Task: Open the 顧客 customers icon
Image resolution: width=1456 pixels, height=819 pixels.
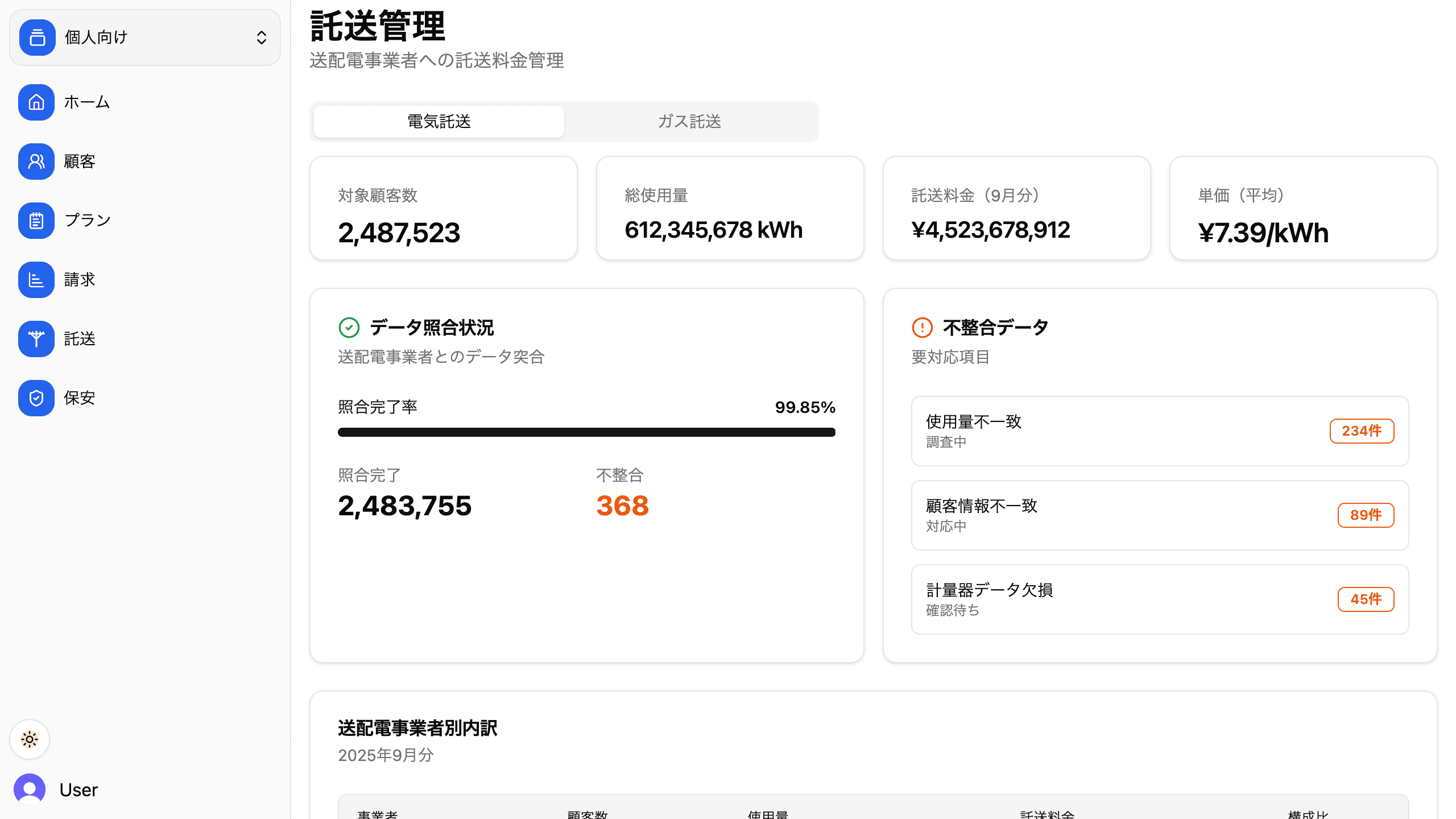Action: [x=36, y=162]
